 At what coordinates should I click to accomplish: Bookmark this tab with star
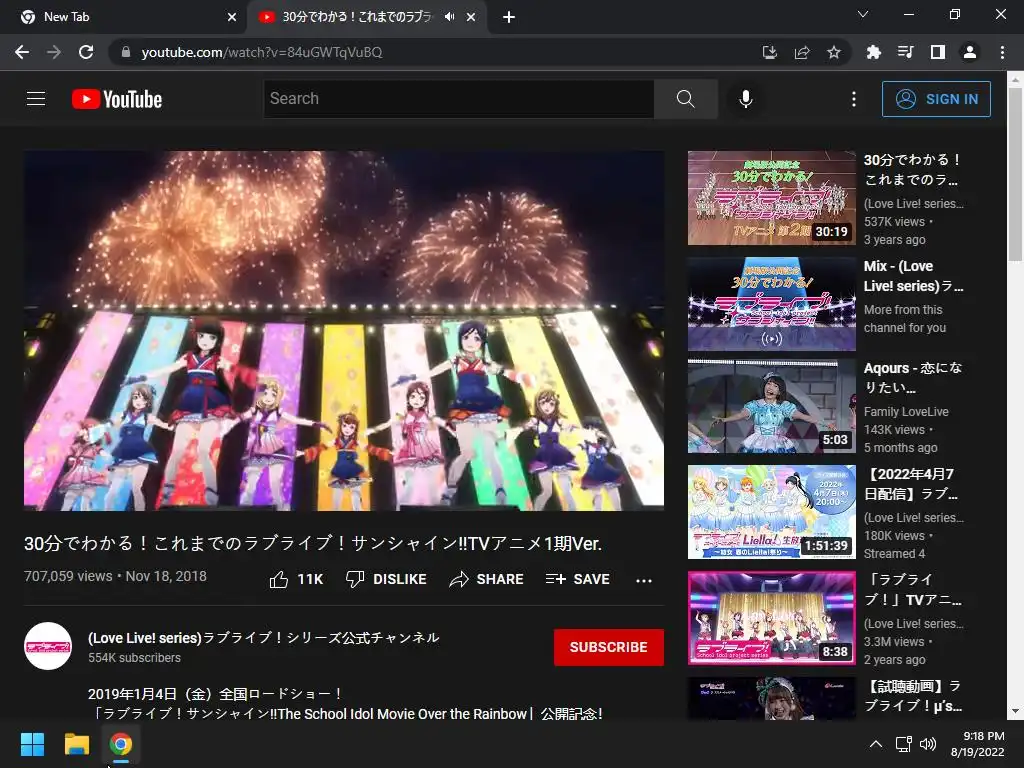[834, 52]
